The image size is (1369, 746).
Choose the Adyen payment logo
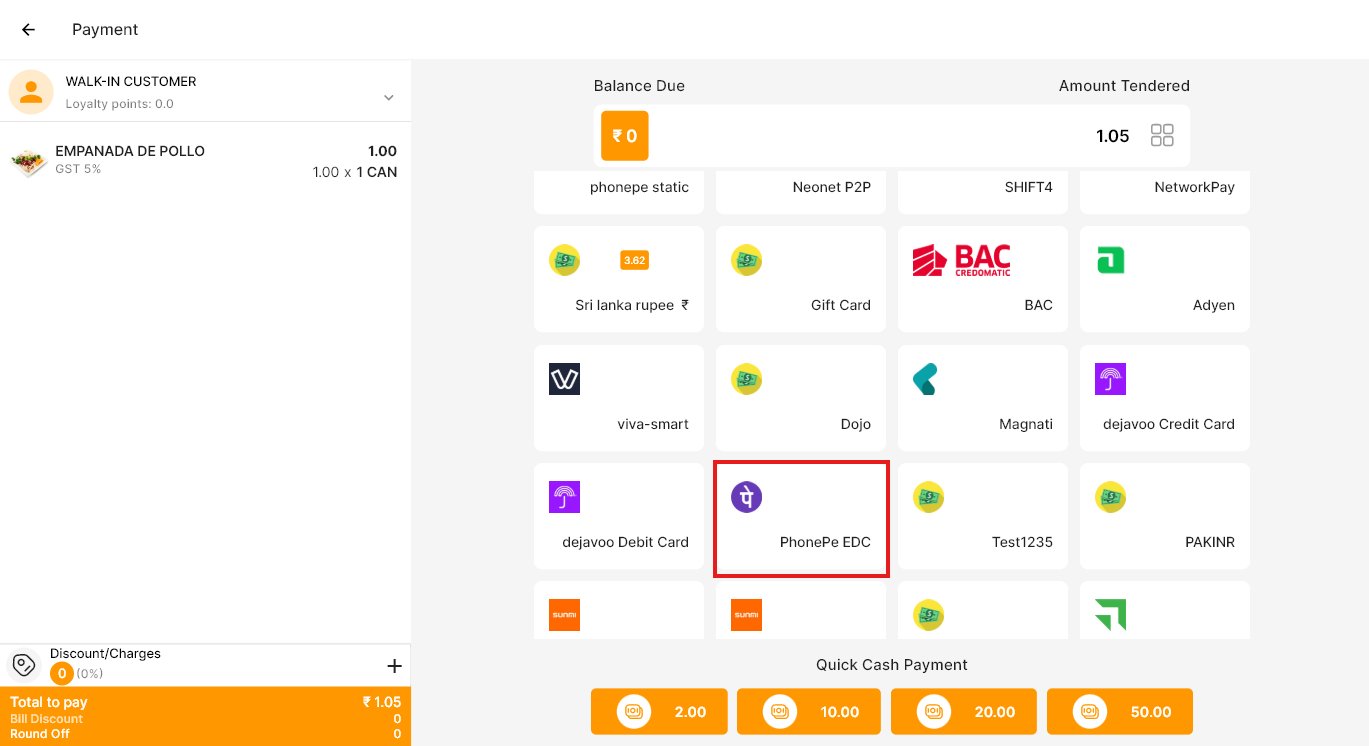coord(1110,260)
